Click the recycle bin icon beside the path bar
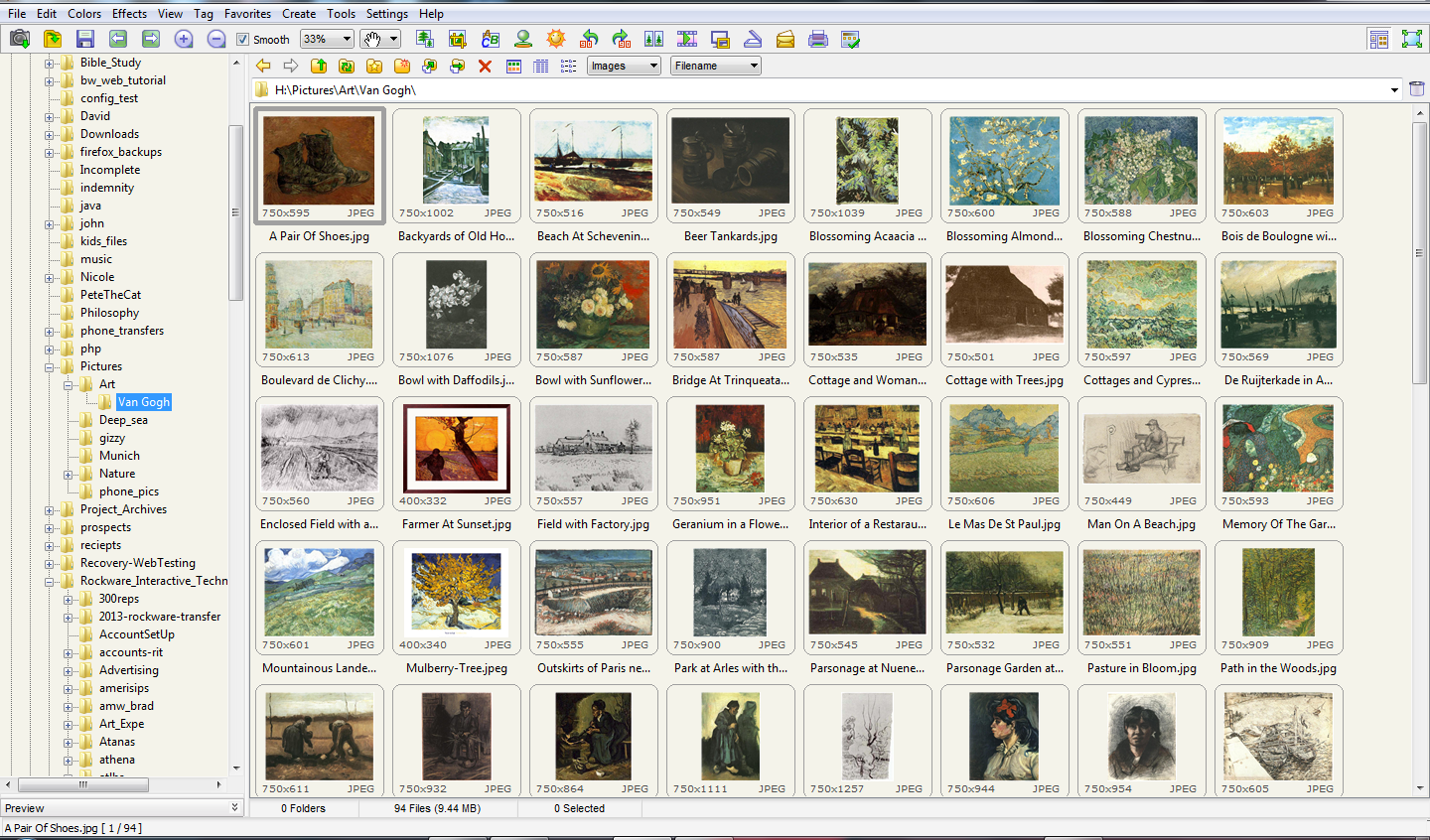The width and height of the screenshot is (1430, 840). 1417,89
